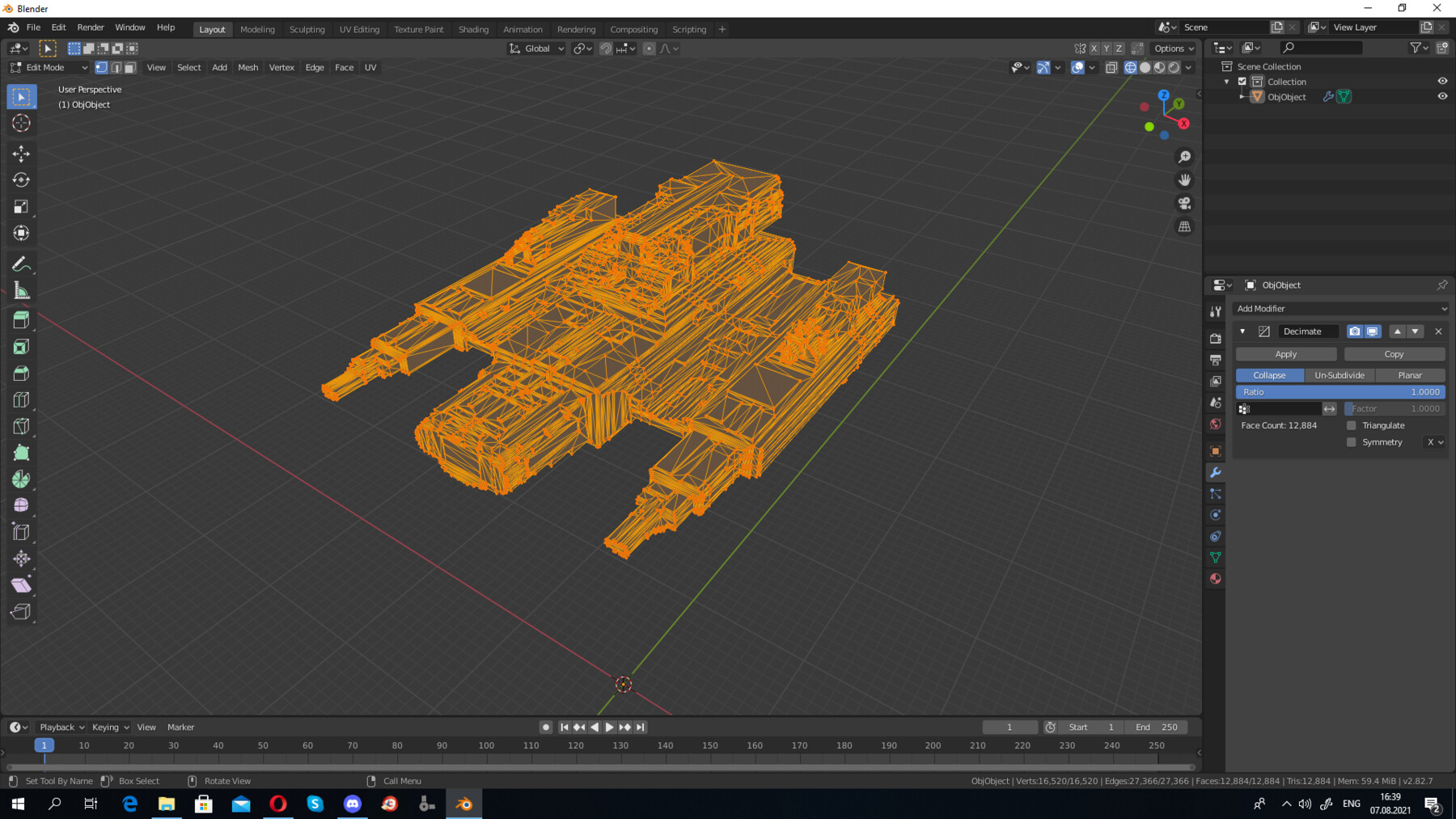Apply the Decimate modifier
The image size is (1456, 819).
[x=1285, y=353]
